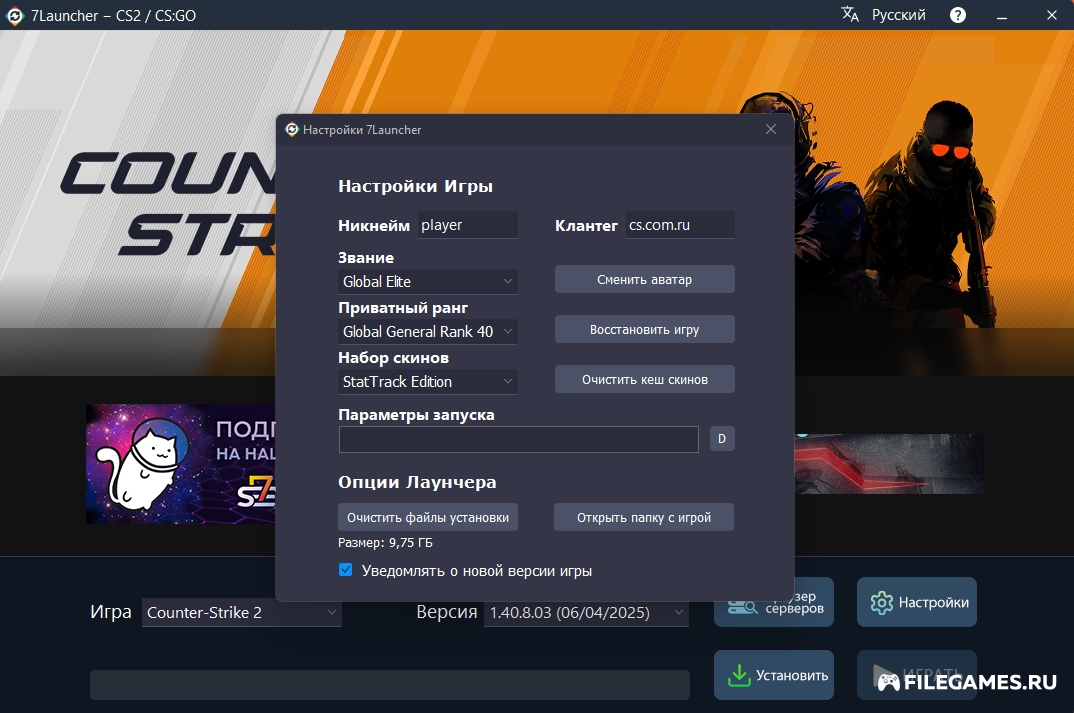Minimize the 7Launcher window
The image size is (1074, 713).
(1002, 15)
